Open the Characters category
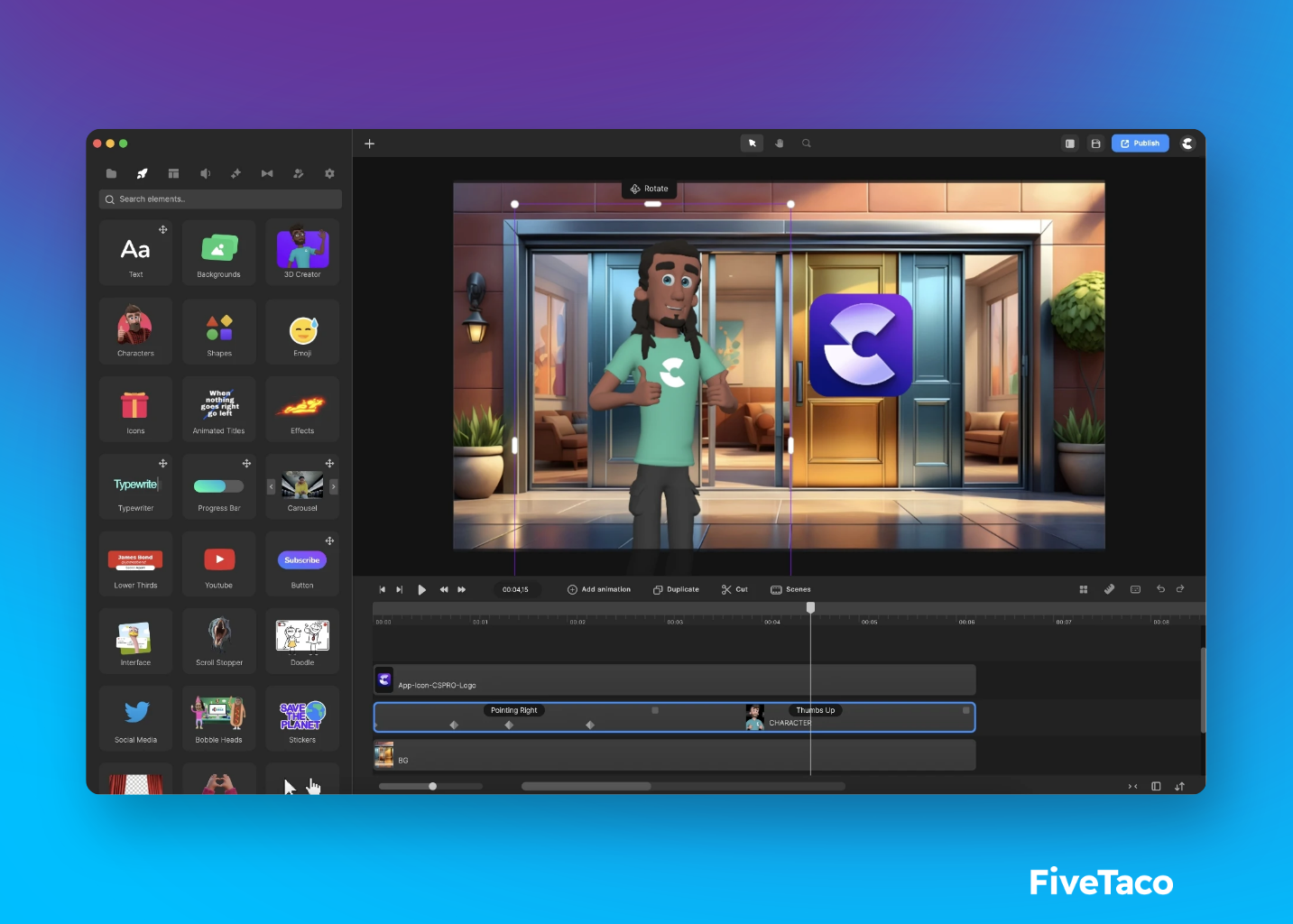 coord(135,331)
